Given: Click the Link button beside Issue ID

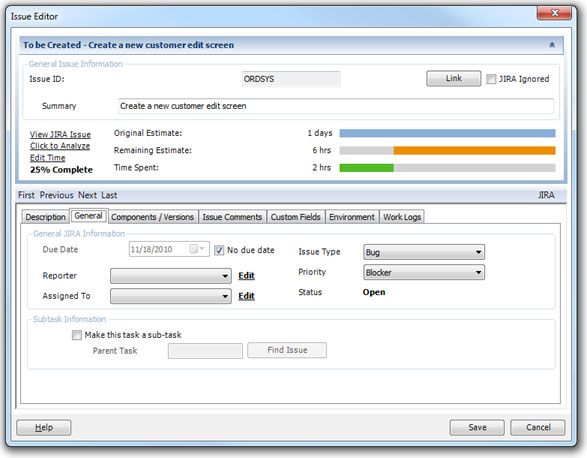Looking at the screenshot, I should 454,78.
